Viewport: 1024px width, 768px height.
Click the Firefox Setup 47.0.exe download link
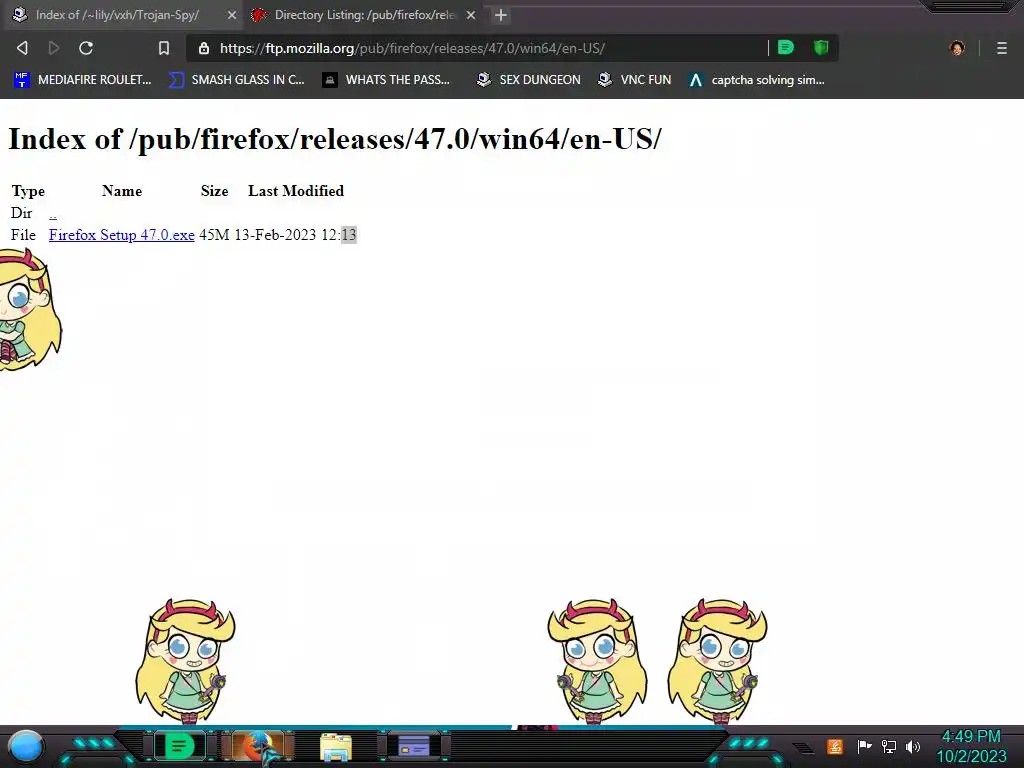[121, 234]
